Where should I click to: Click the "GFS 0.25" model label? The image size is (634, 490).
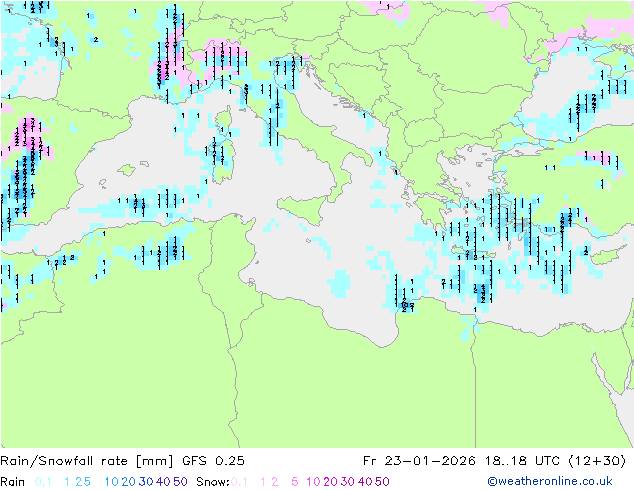[x=213, y=461]
